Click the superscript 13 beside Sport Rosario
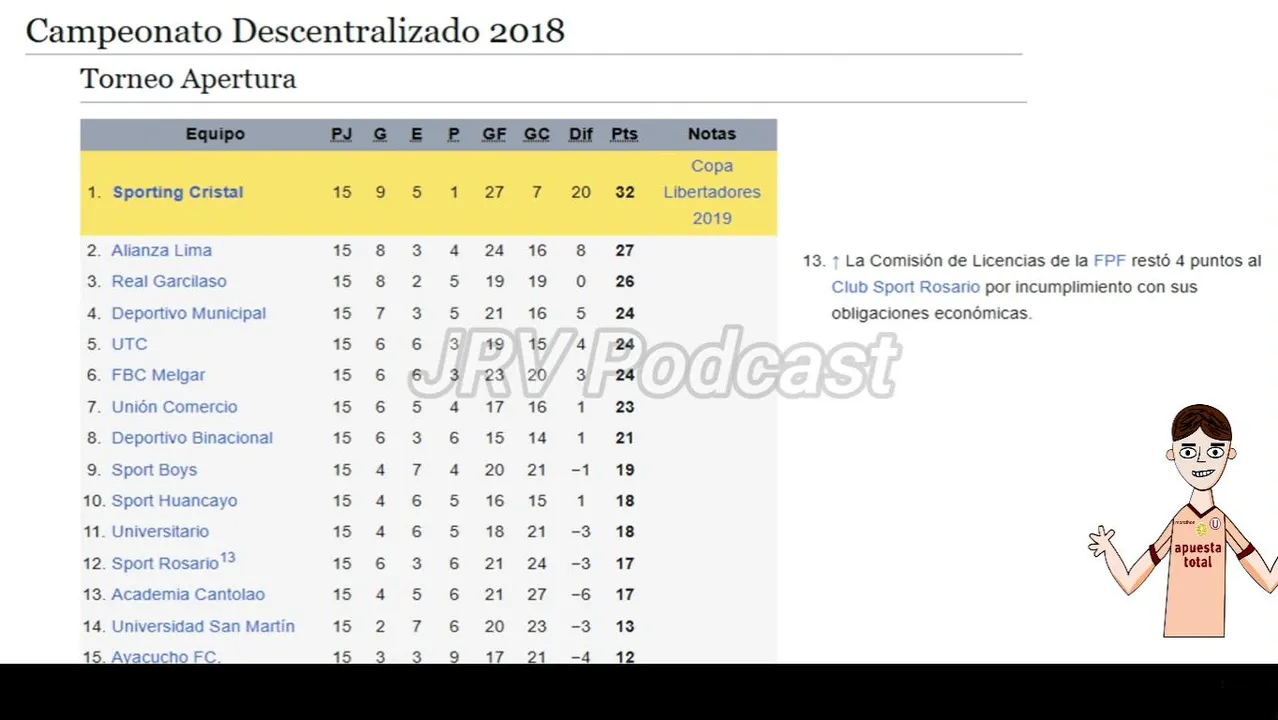Viewport: 1278px width, 720px height. pyautogui.click(x=228, y=557)
